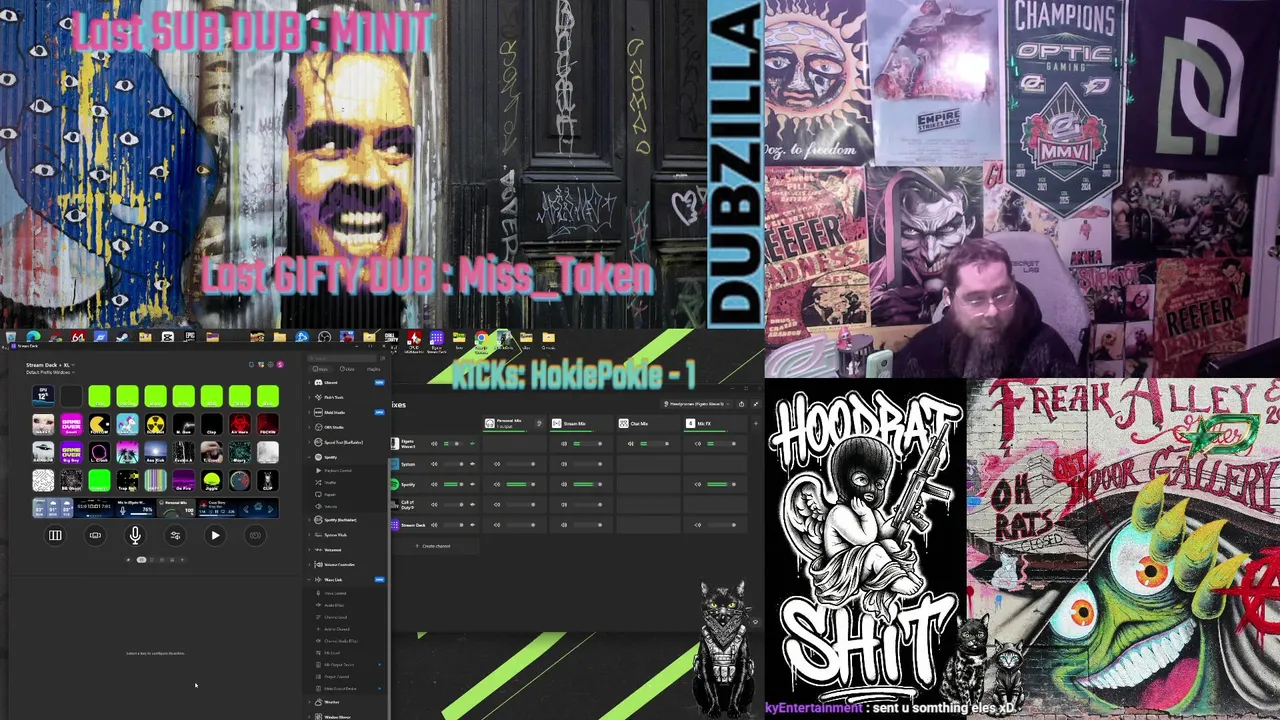Click the microphone button below the touch strip
Image resolution: width=1280 pixels, height=720 pixels.
(x=135, y=535)
